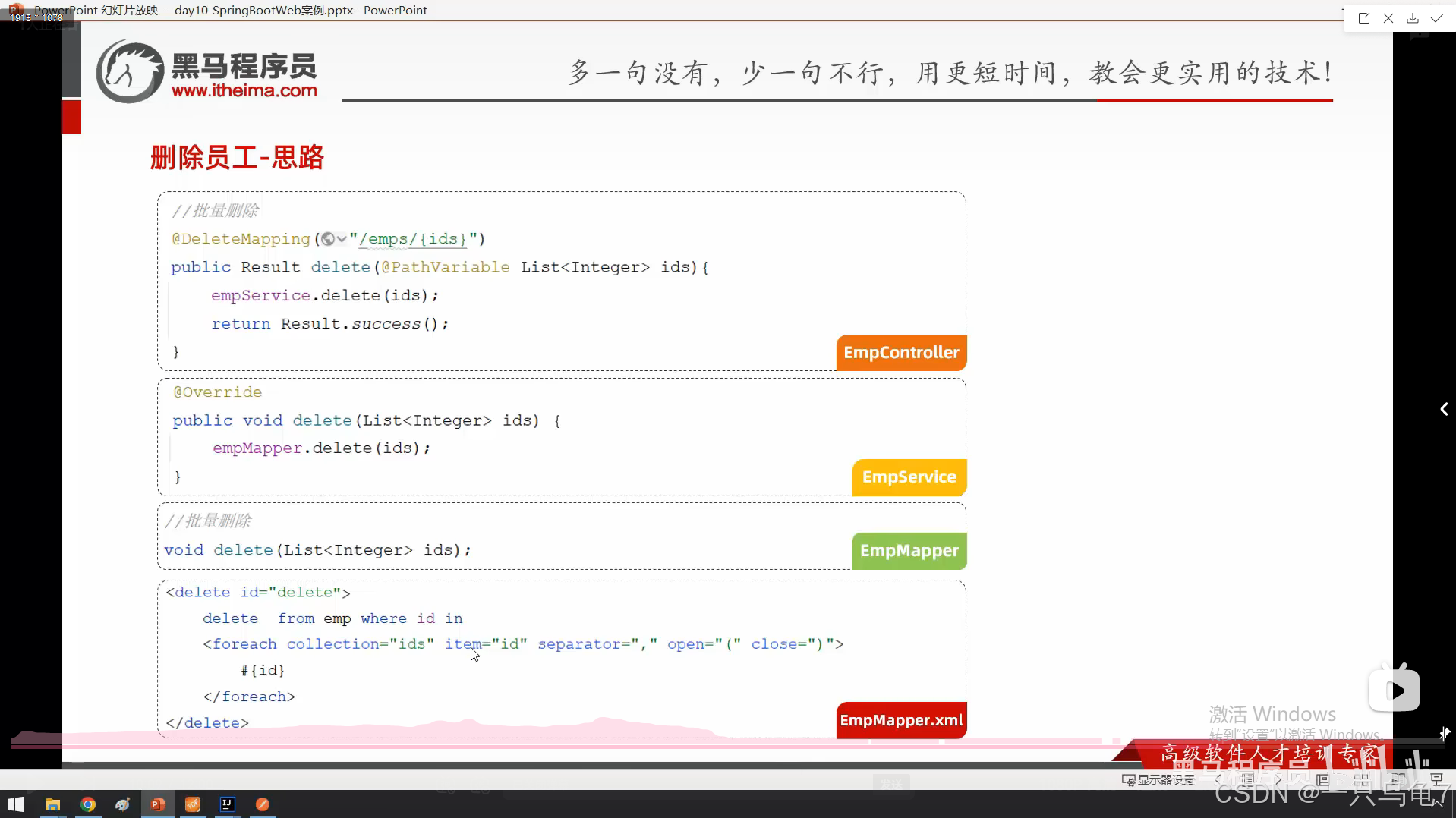Advance with the next-slide arrow in the control bar

pyautogui.click(x=1278, y=780)
